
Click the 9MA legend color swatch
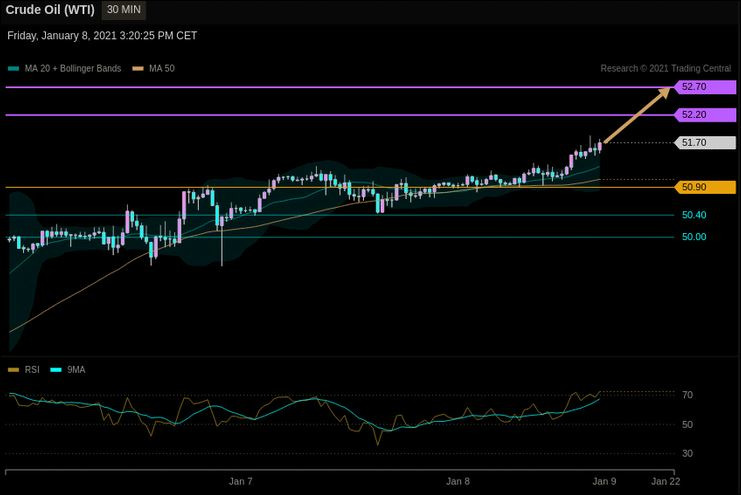click(56, 370)
